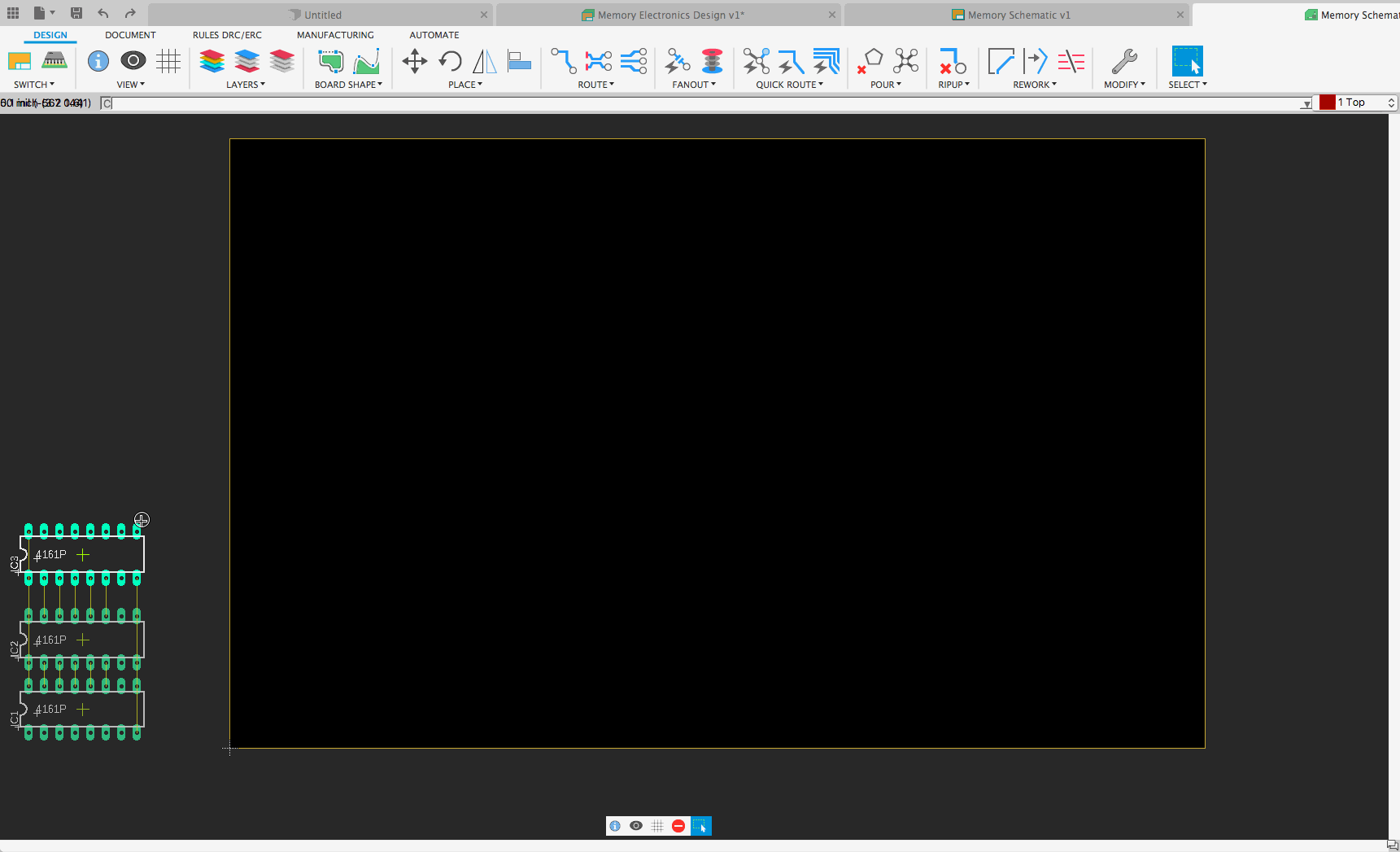Image resolution: width=1400 pixels, height=852 pixels.
Task: Open the 3D PCB view icon
Action: (55, 60)
